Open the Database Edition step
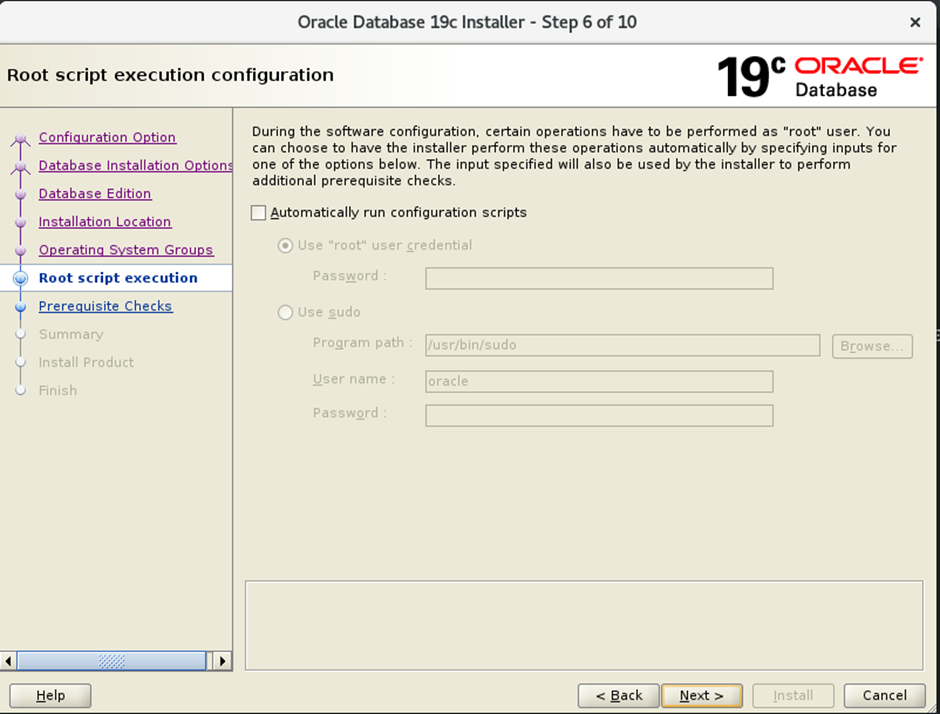The height and width of the screenshot is (714, 940). (95, 194)
